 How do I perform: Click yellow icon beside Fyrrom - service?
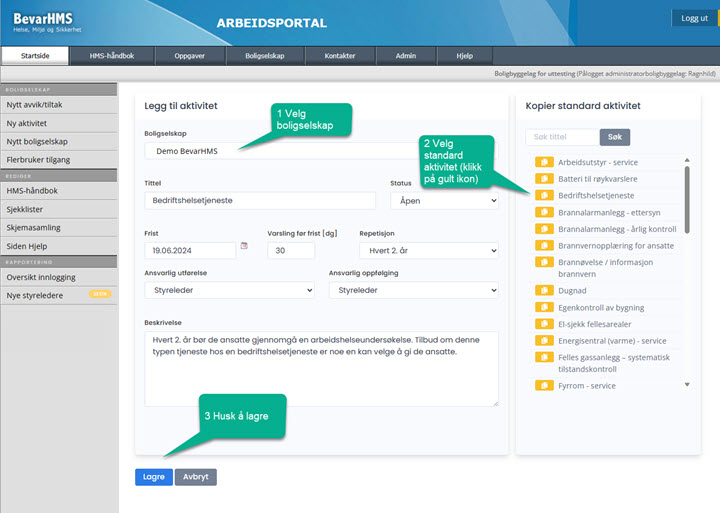(x=544, y=385)
